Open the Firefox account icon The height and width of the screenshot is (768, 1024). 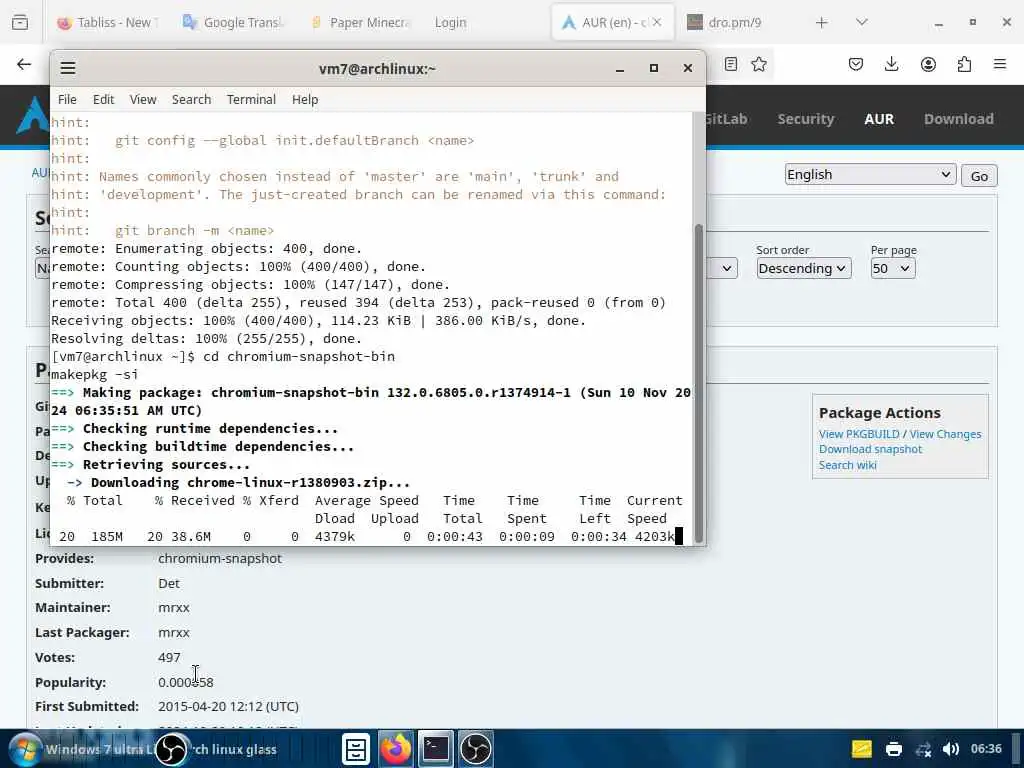[x=928, y=64]
